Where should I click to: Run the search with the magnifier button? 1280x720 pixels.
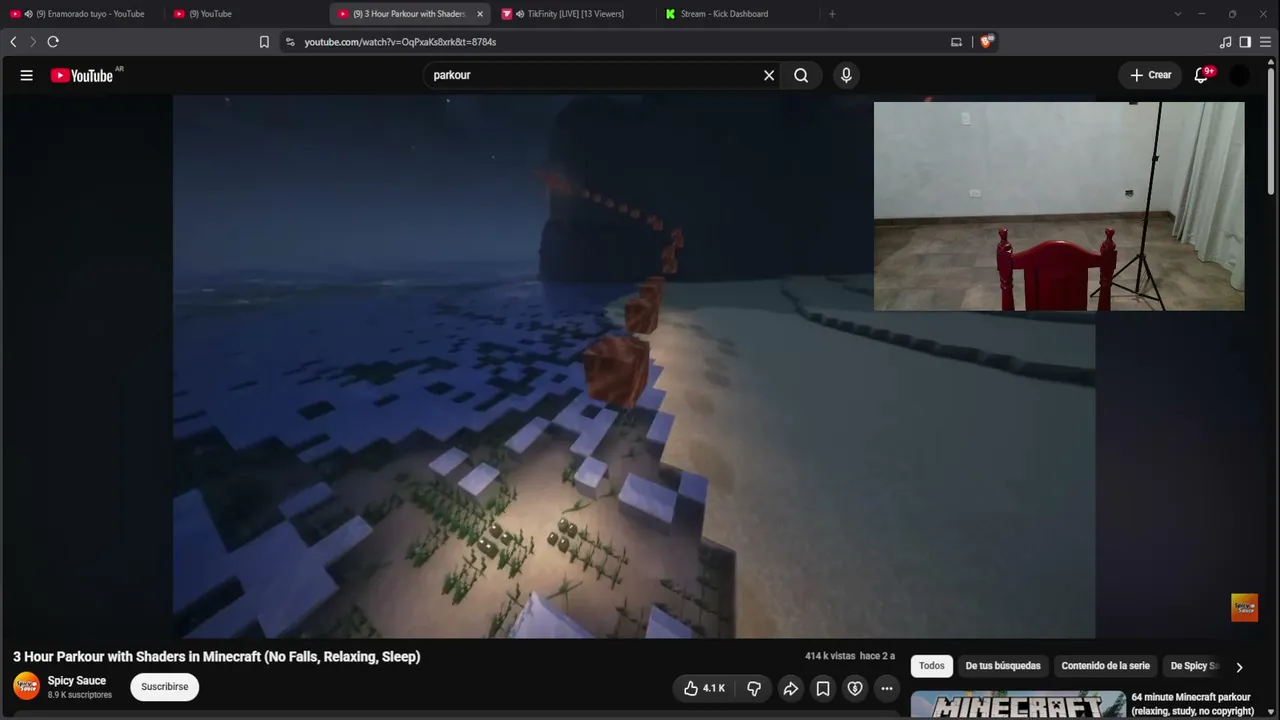[x=801, y=75]
